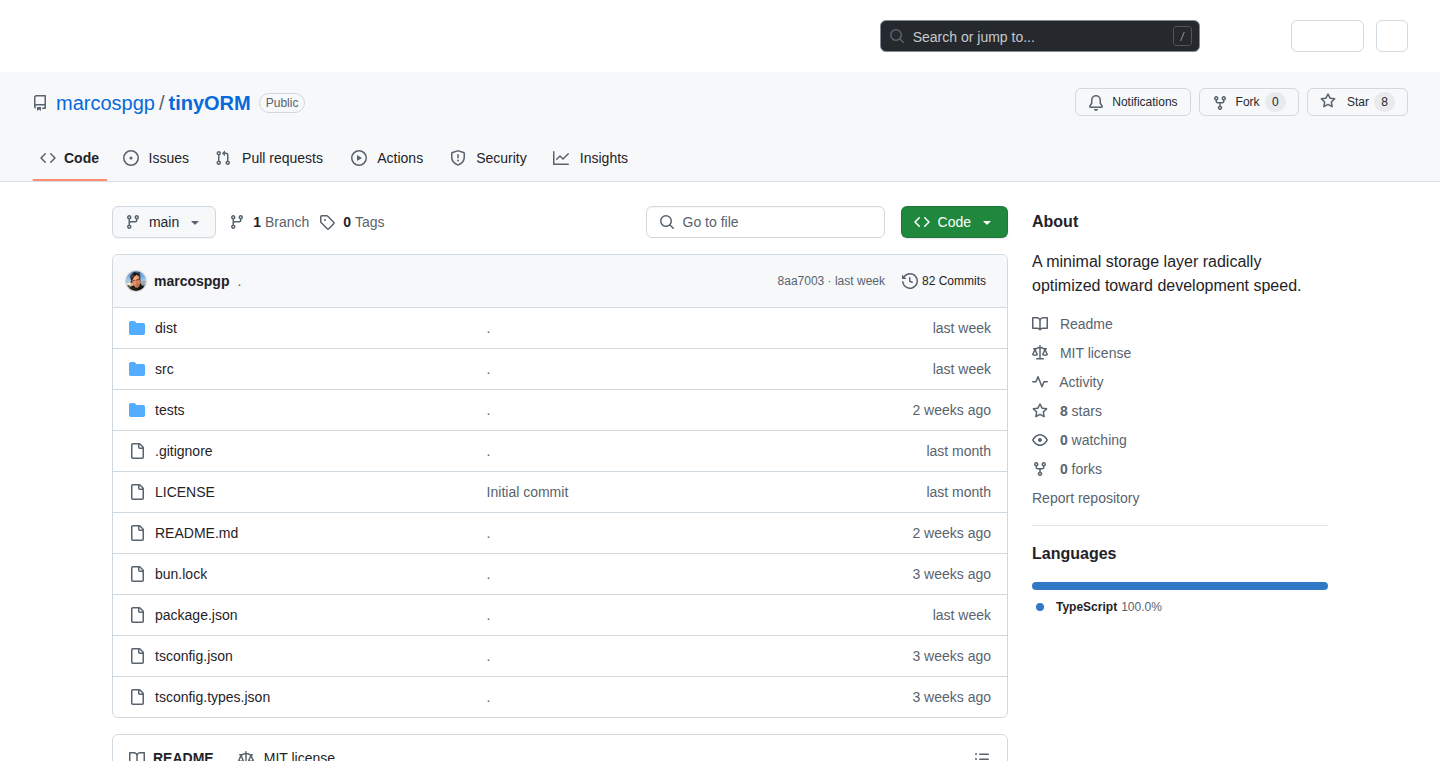Open the 0 watching link
The height and width of the screenshot is (761, 1440).
[x=1093, y=440]
